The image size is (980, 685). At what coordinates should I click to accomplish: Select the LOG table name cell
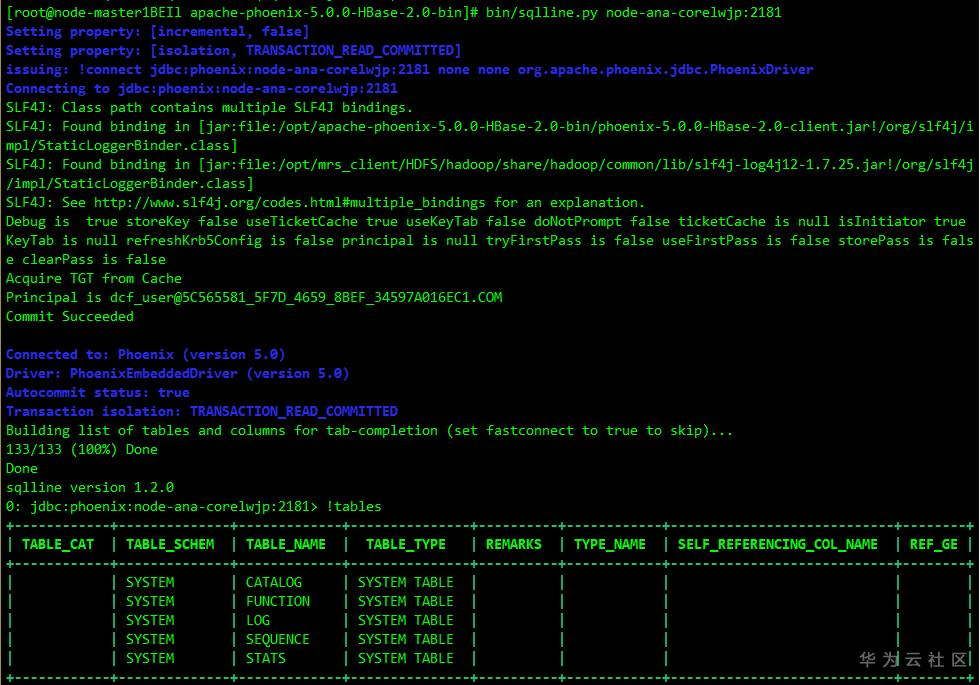[258, 620]
